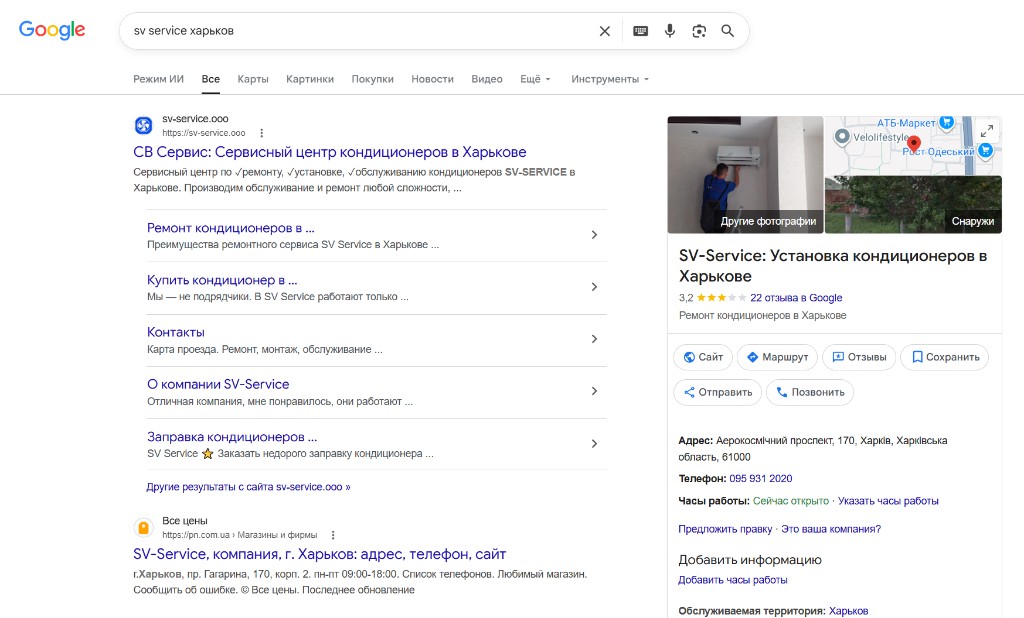Start voice search with the microphone icon
This screenshot has width=1024, height=618.
tap(669, 31)
